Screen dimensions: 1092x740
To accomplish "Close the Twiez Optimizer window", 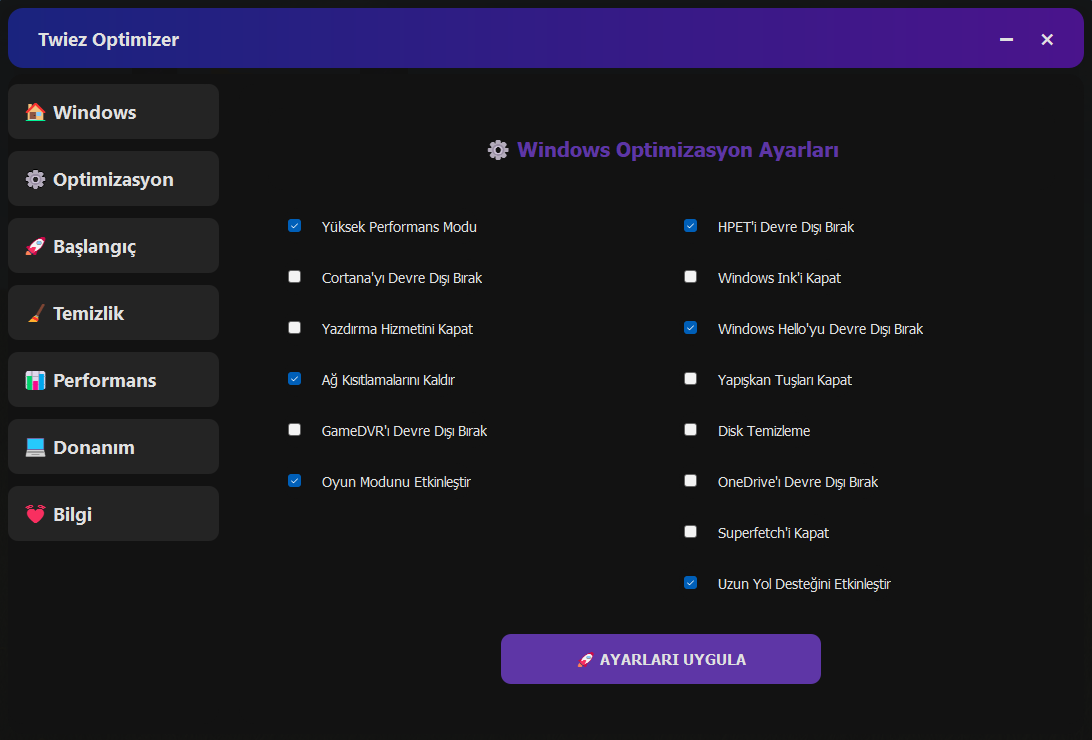I will (x=1047, y=40).
